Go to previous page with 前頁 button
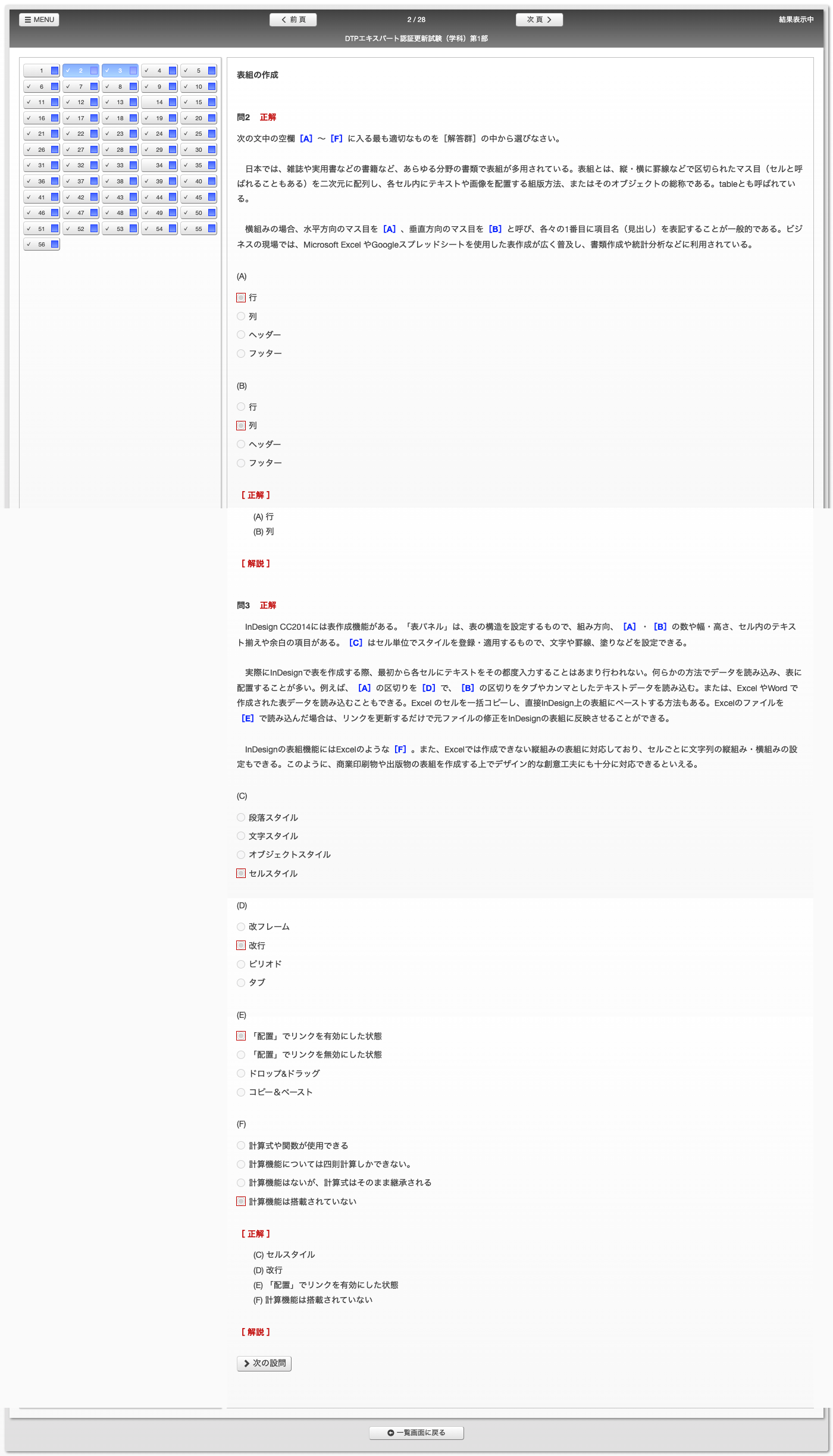 [293, 20]
